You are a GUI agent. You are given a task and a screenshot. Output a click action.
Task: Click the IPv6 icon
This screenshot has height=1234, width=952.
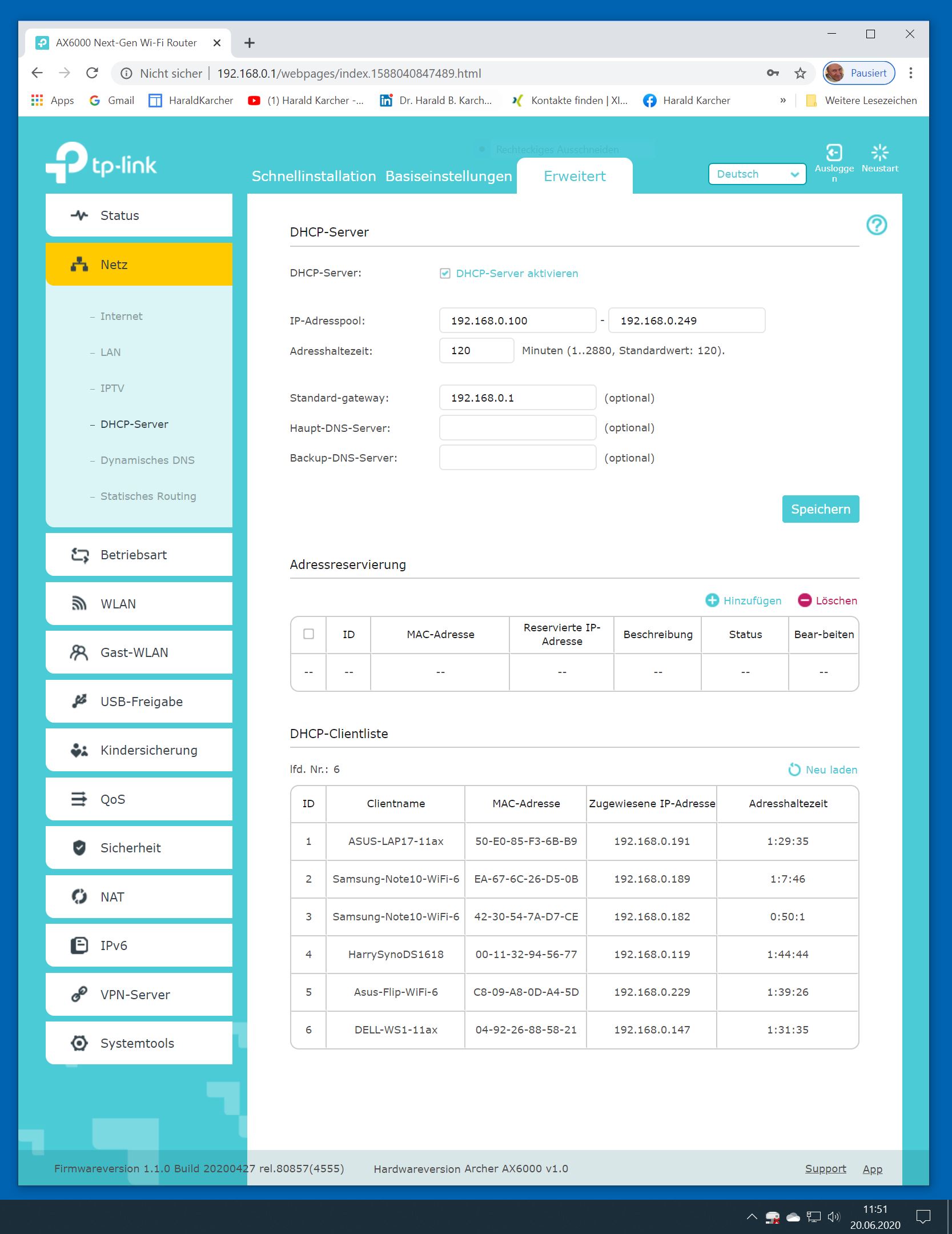pos(79,945)
